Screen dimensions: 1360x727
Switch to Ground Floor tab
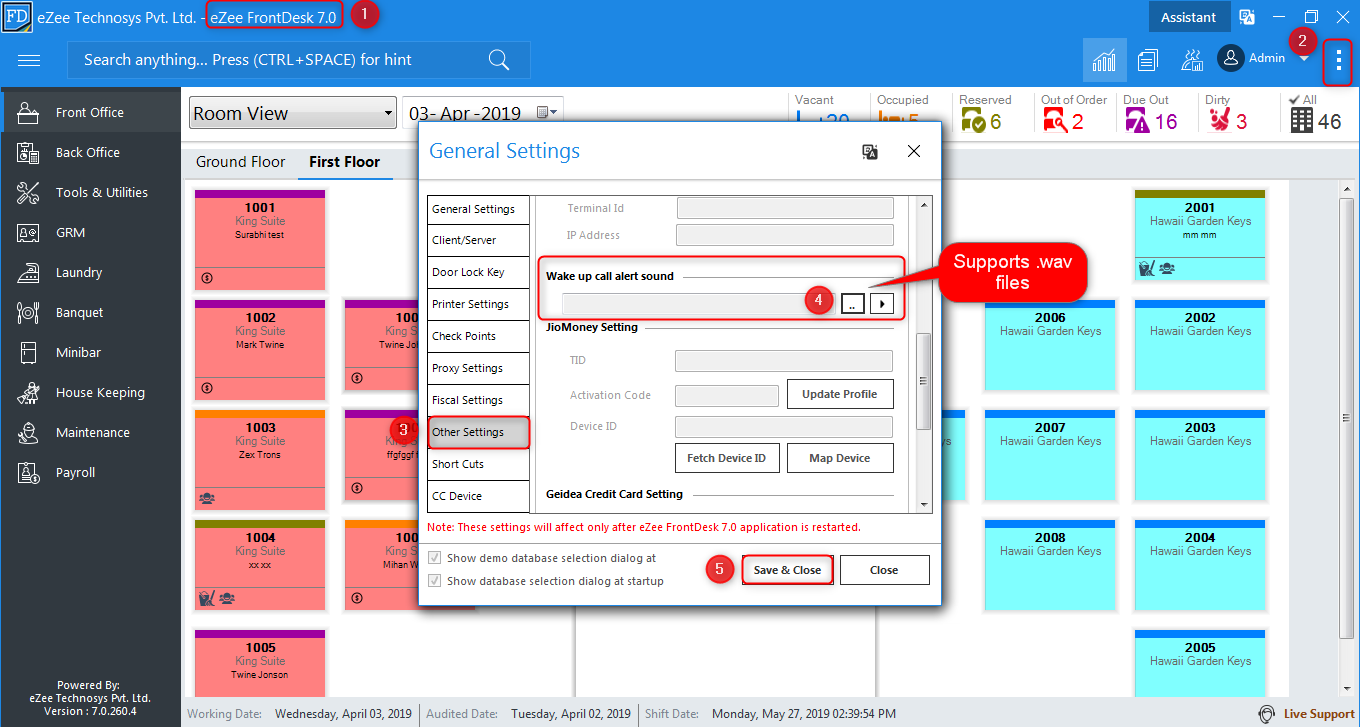[x=240, y=161]
